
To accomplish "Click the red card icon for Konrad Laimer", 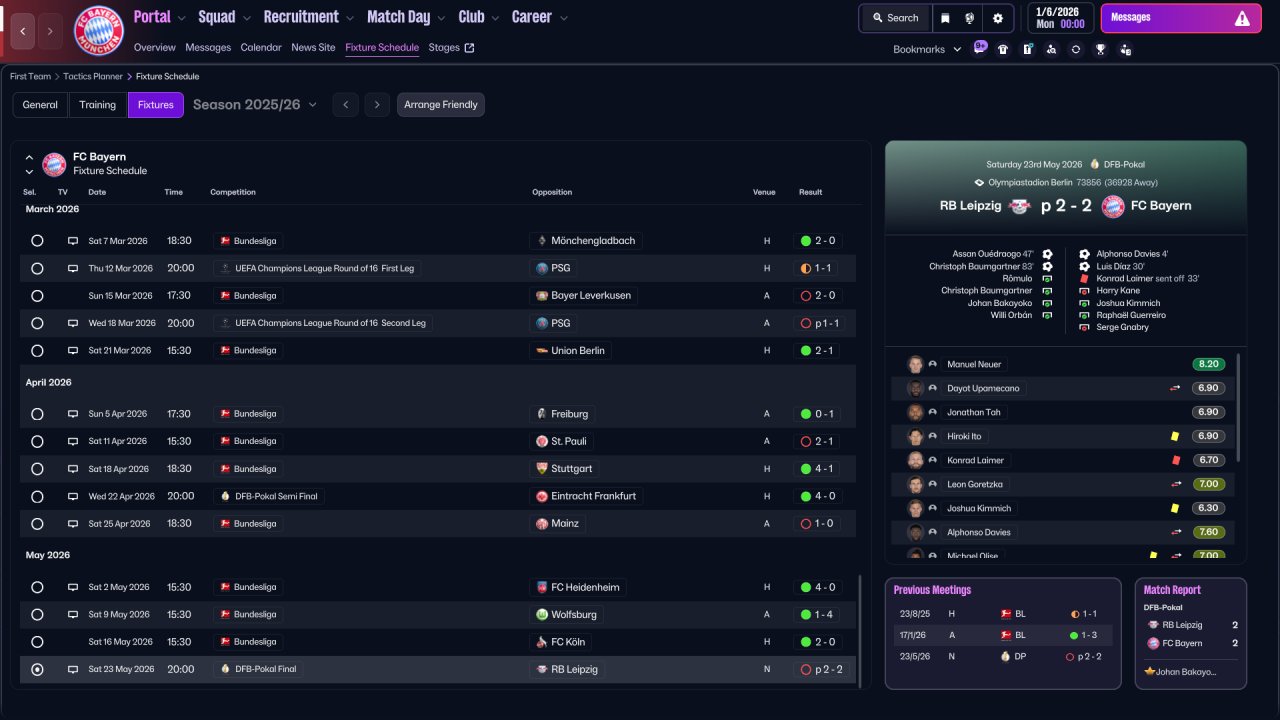I will tap(1176, 460).
